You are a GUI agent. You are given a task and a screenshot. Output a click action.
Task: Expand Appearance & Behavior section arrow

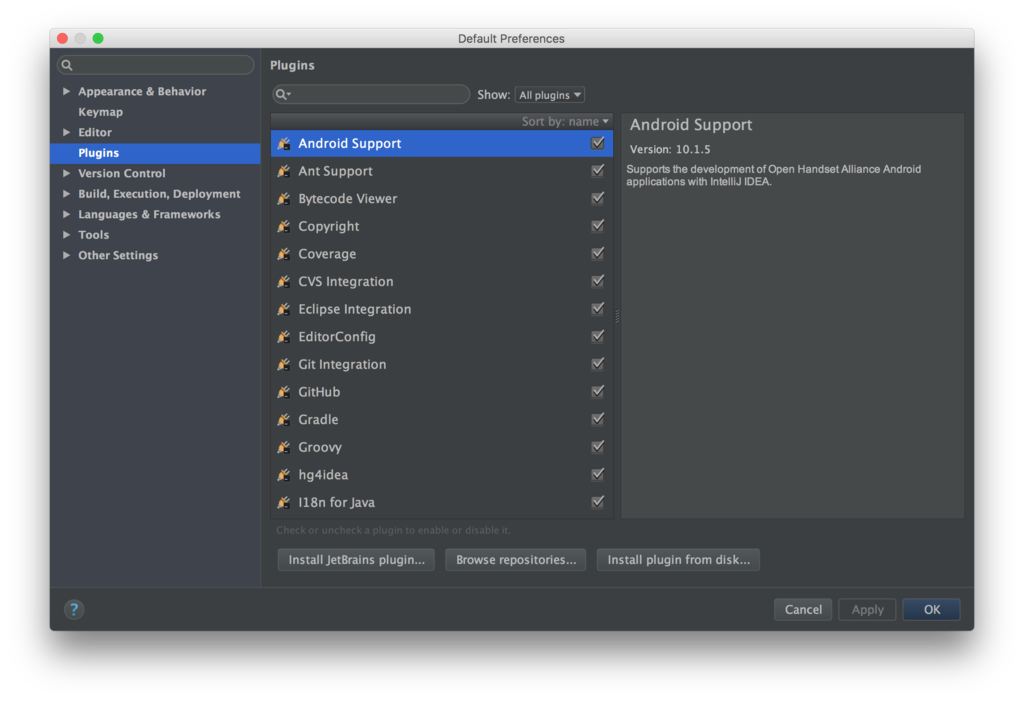point(67,91)
